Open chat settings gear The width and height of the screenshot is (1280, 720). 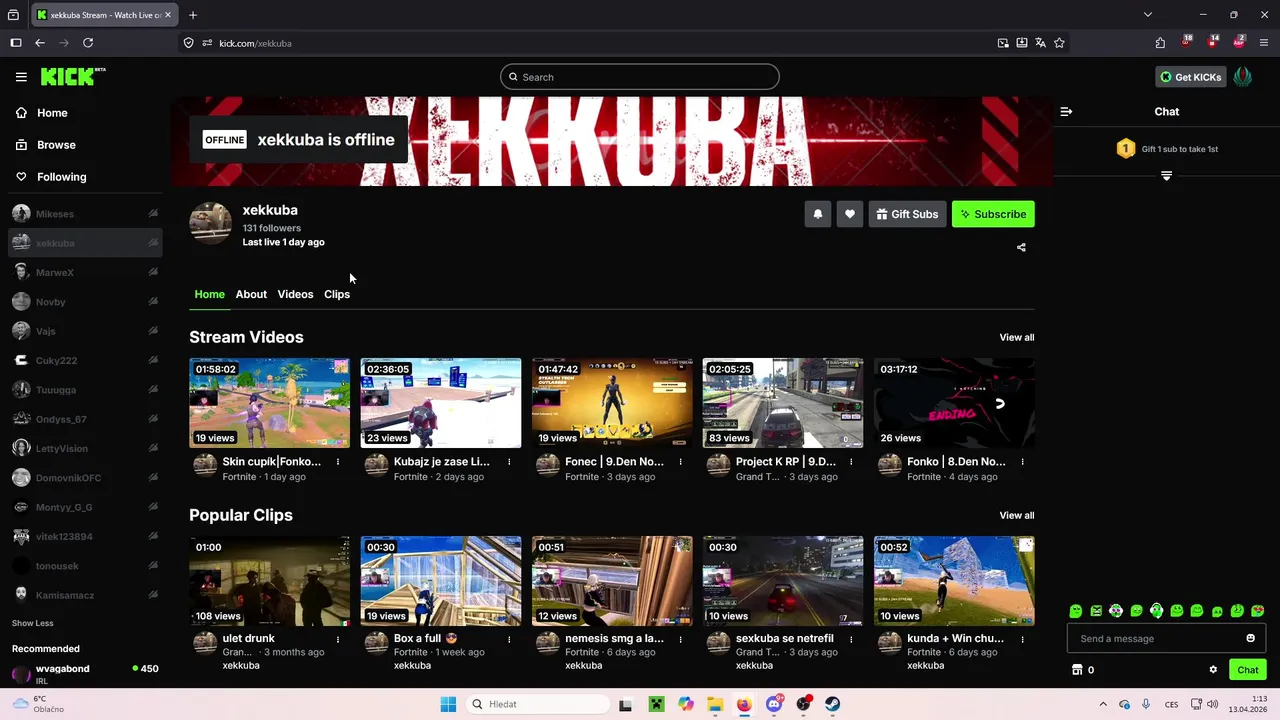click(x=1213, y=670)
